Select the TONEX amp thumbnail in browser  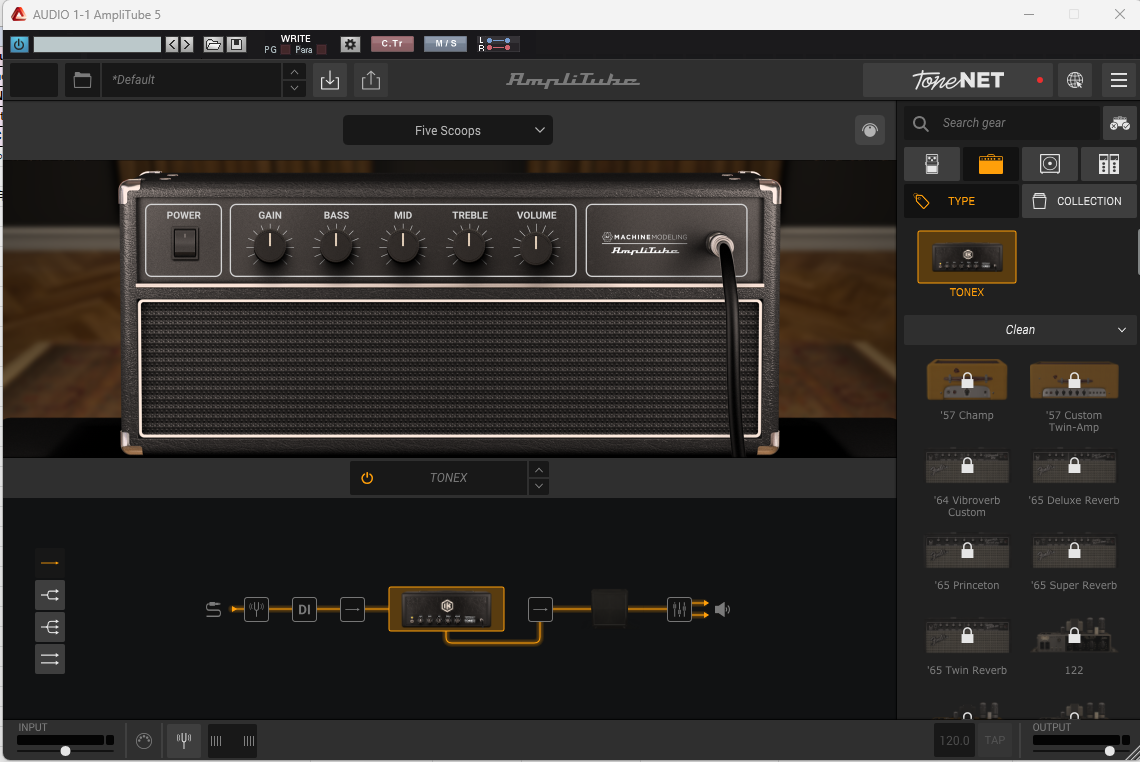967,257
